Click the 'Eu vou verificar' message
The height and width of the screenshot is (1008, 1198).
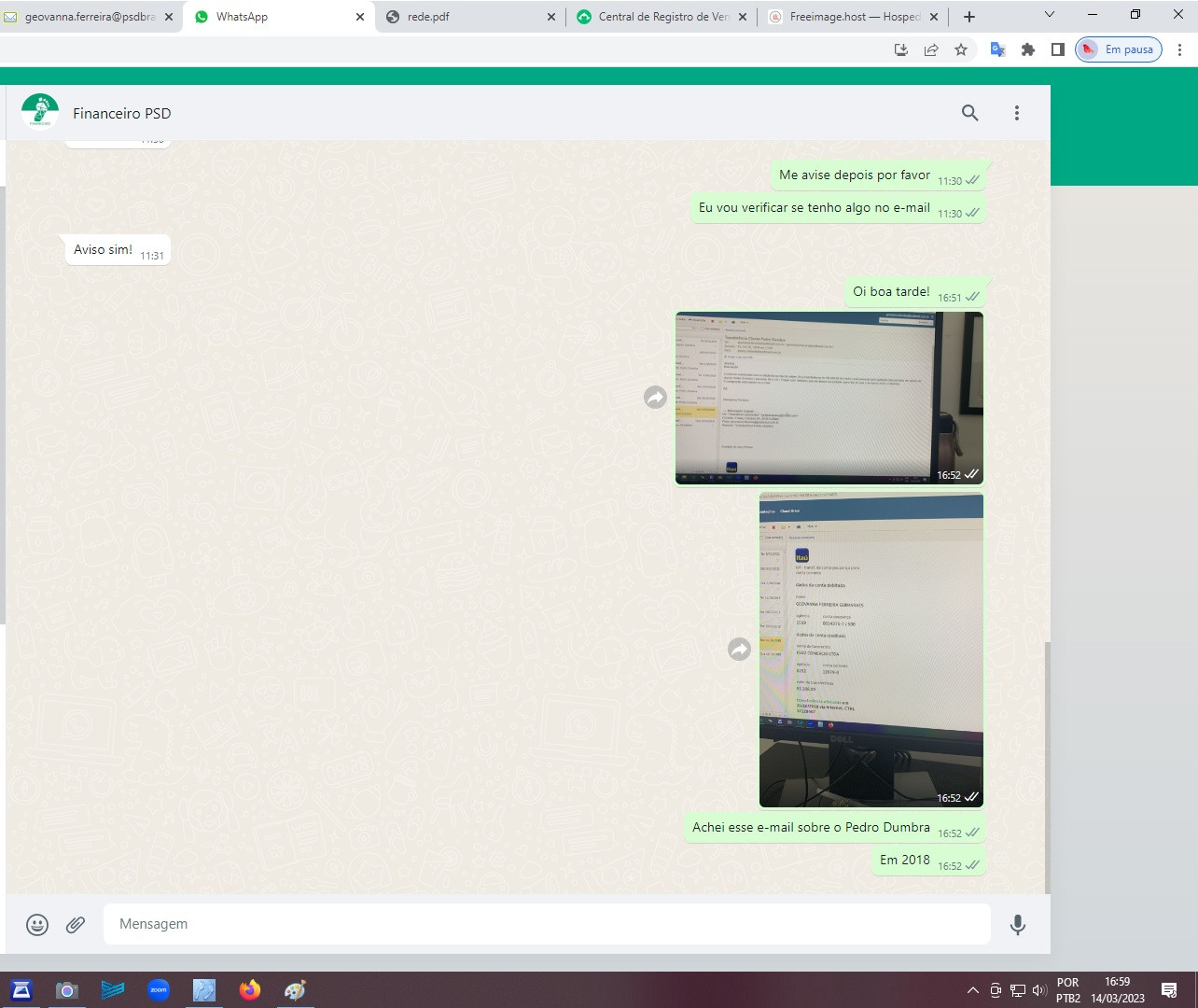pos(839,209)
